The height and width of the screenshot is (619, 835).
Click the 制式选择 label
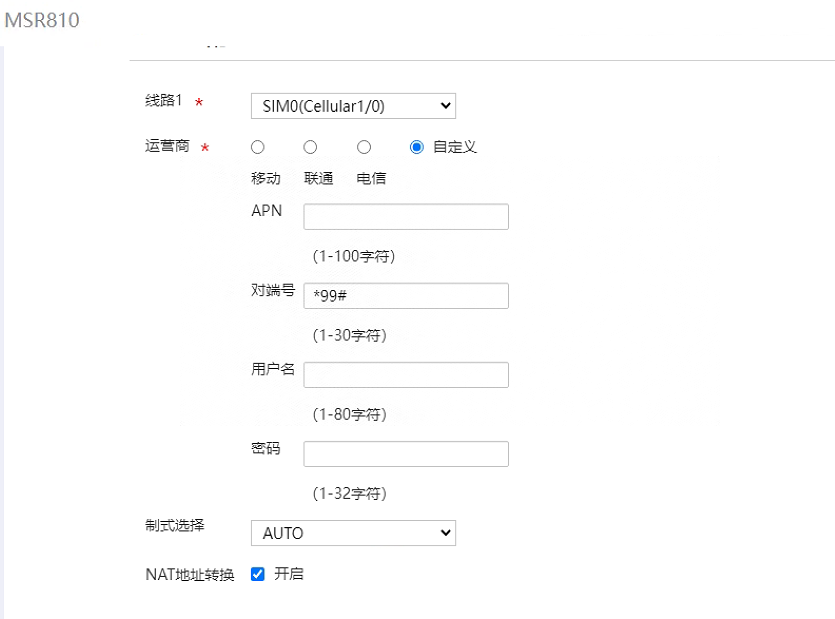tap(175, 525)
